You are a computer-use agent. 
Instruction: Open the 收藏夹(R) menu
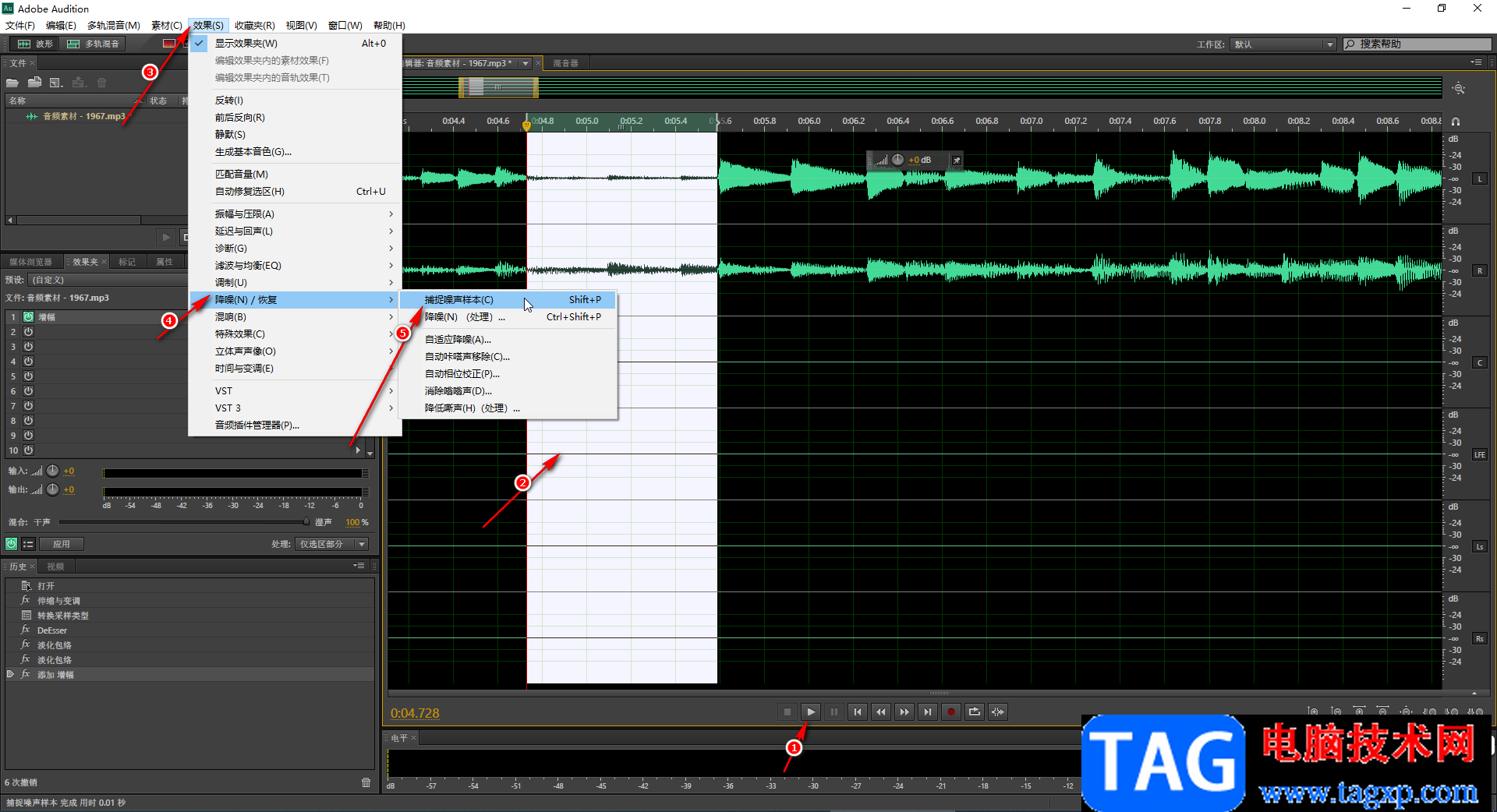255,25
